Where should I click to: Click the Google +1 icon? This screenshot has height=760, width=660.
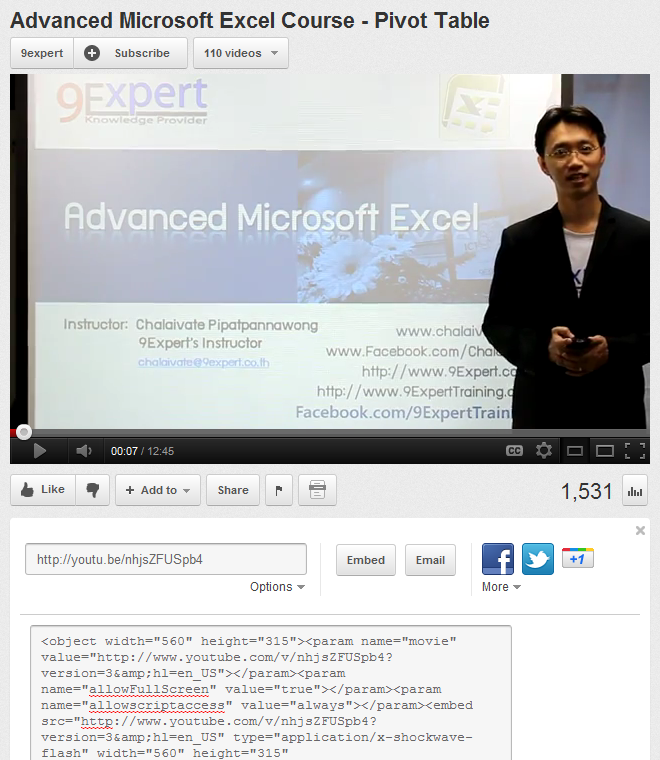coord(578,558)
